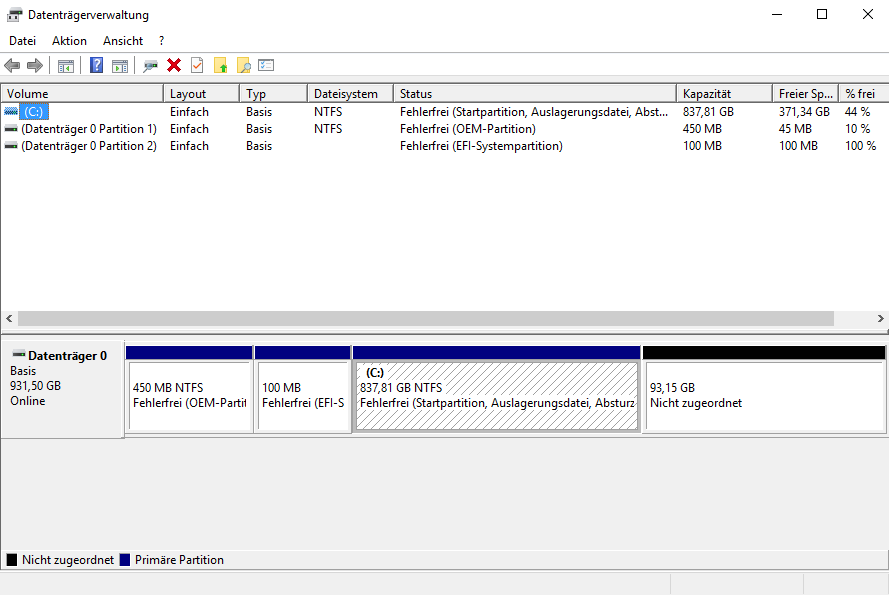Click the Nicht zugeordnet legend label
The width and height of the screenshot is (889, 595).
coord(68,560)
